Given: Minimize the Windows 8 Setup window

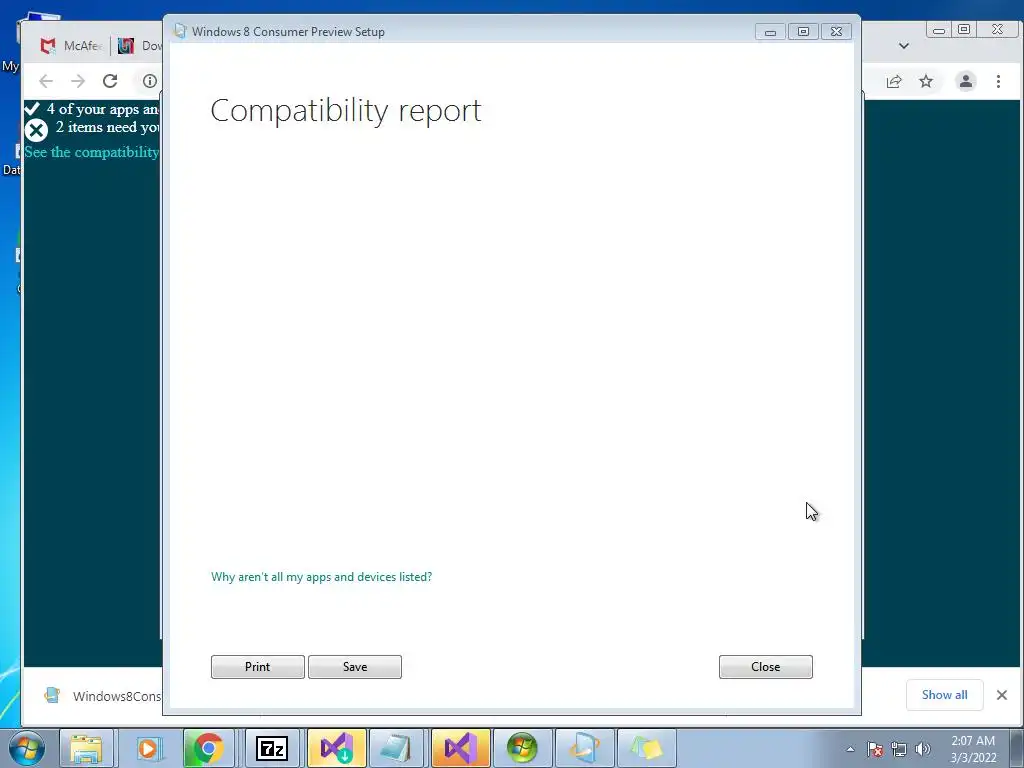Looking at the screenshot, I should coord(771,31).
